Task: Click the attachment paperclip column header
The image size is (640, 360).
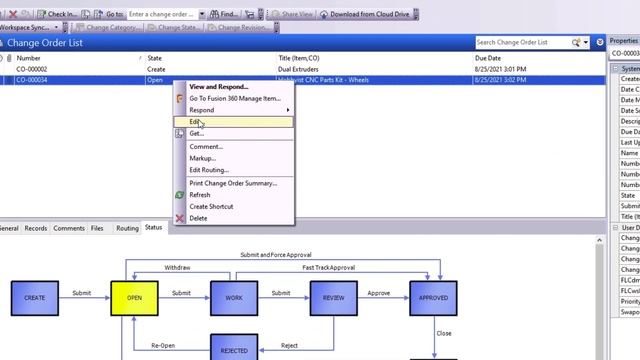Action: 9,58
